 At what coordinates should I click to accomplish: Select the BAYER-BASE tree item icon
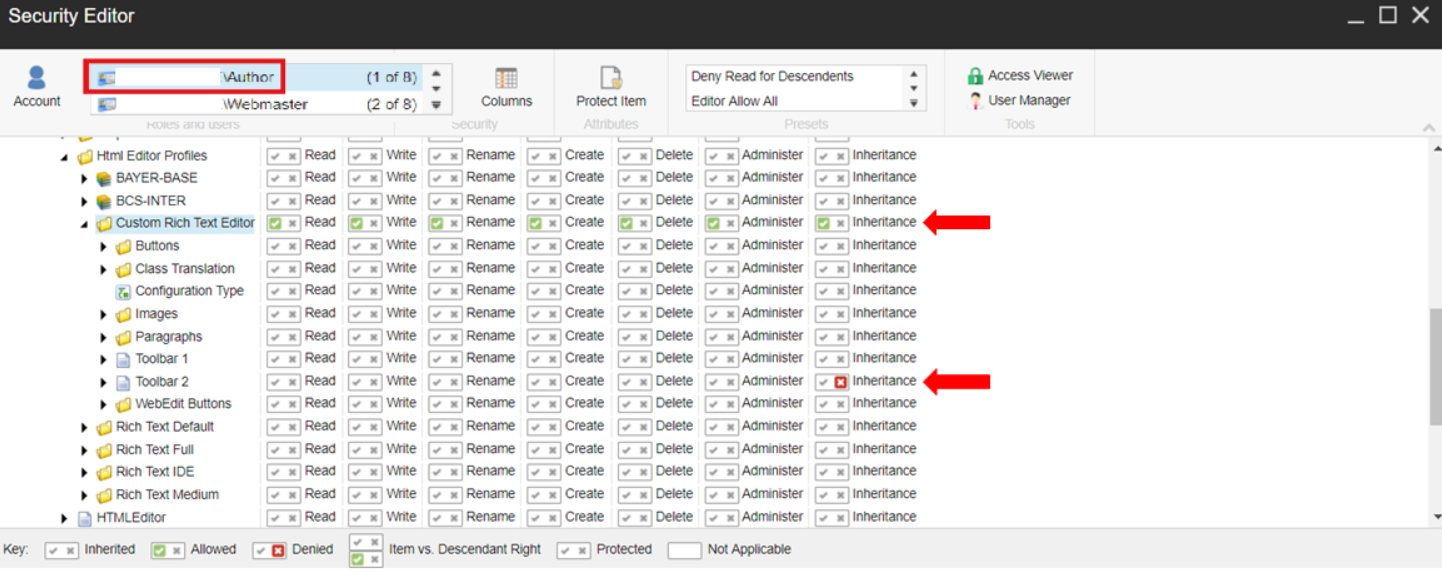104,179
